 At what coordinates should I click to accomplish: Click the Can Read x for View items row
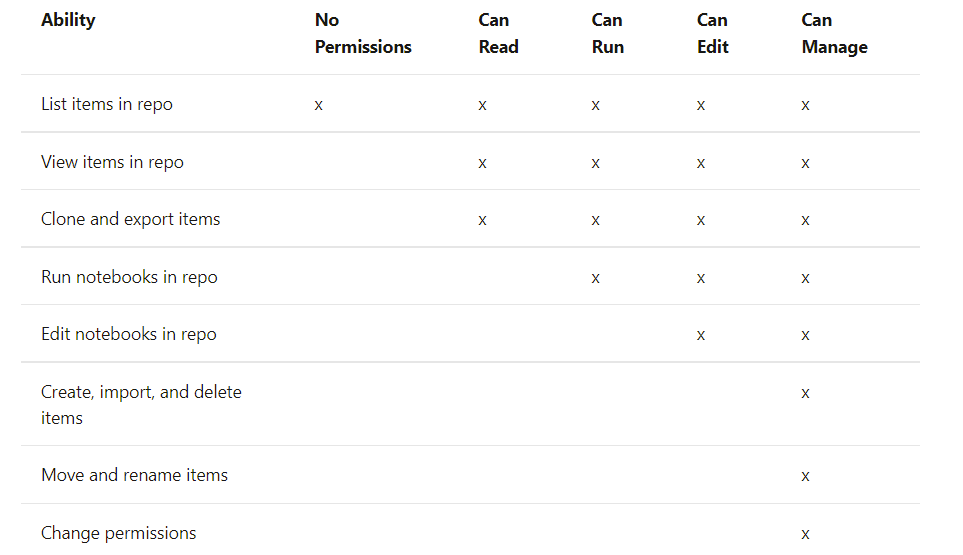point(482,163)
